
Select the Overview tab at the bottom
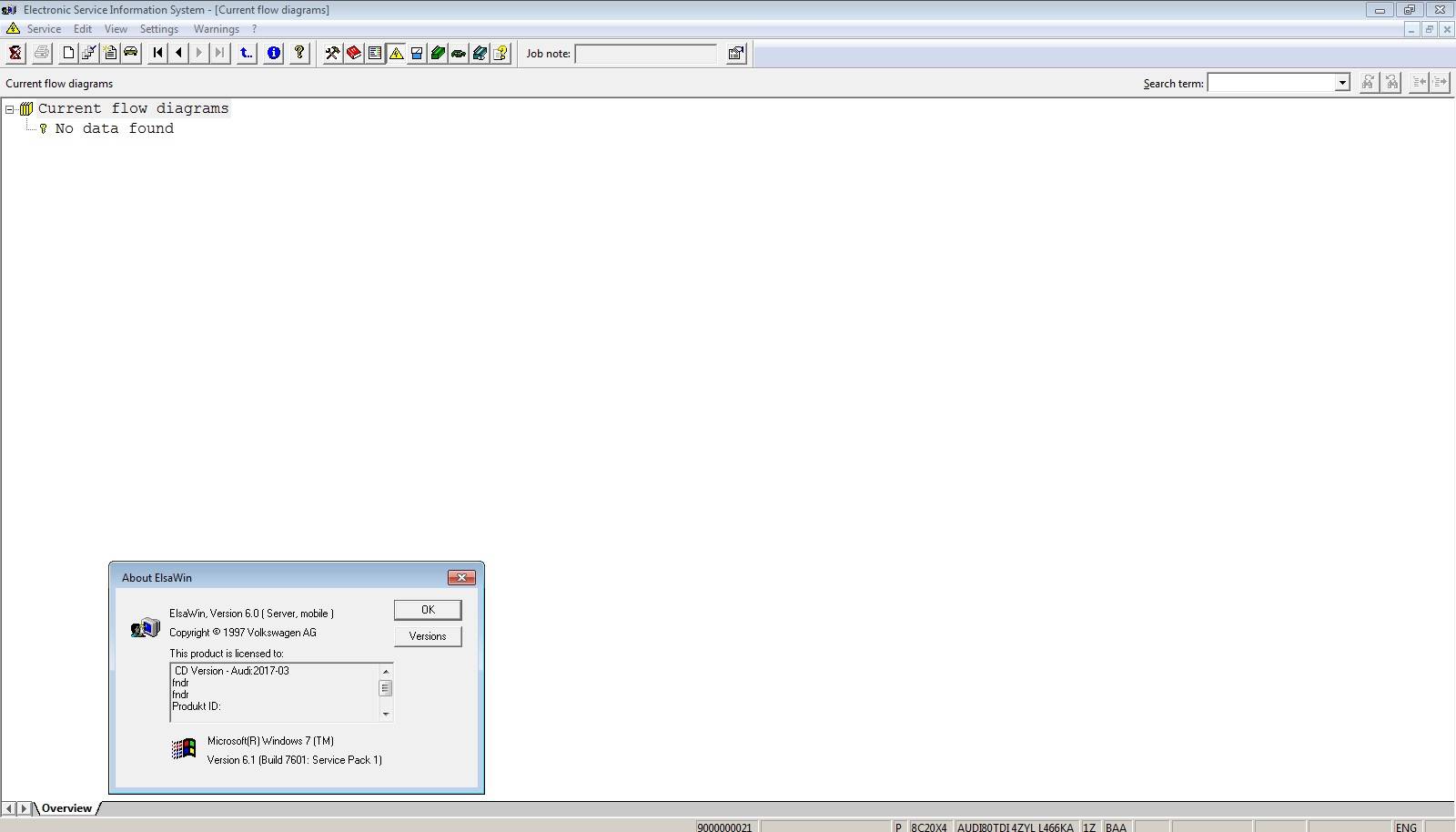point(66,808)
